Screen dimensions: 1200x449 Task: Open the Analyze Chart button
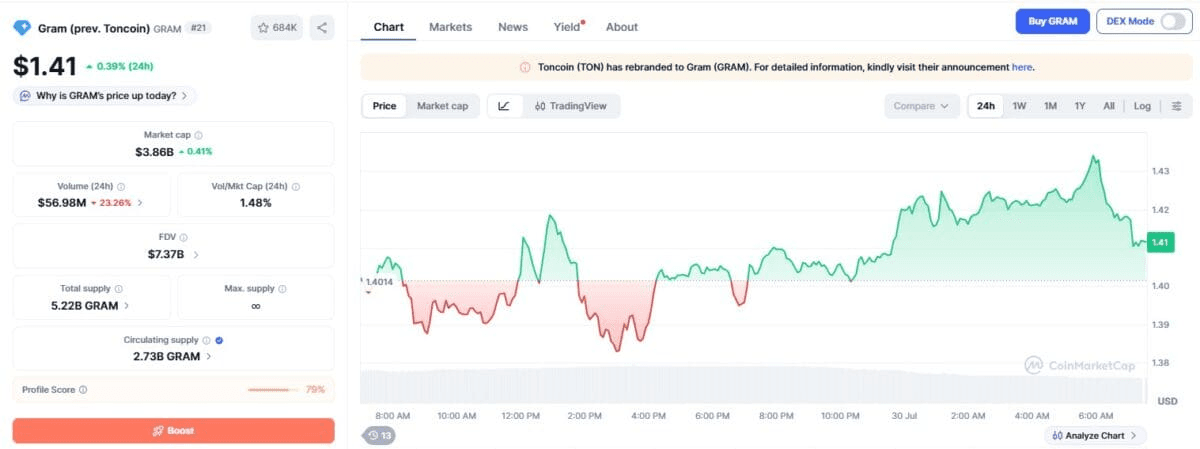(1095, 435)
